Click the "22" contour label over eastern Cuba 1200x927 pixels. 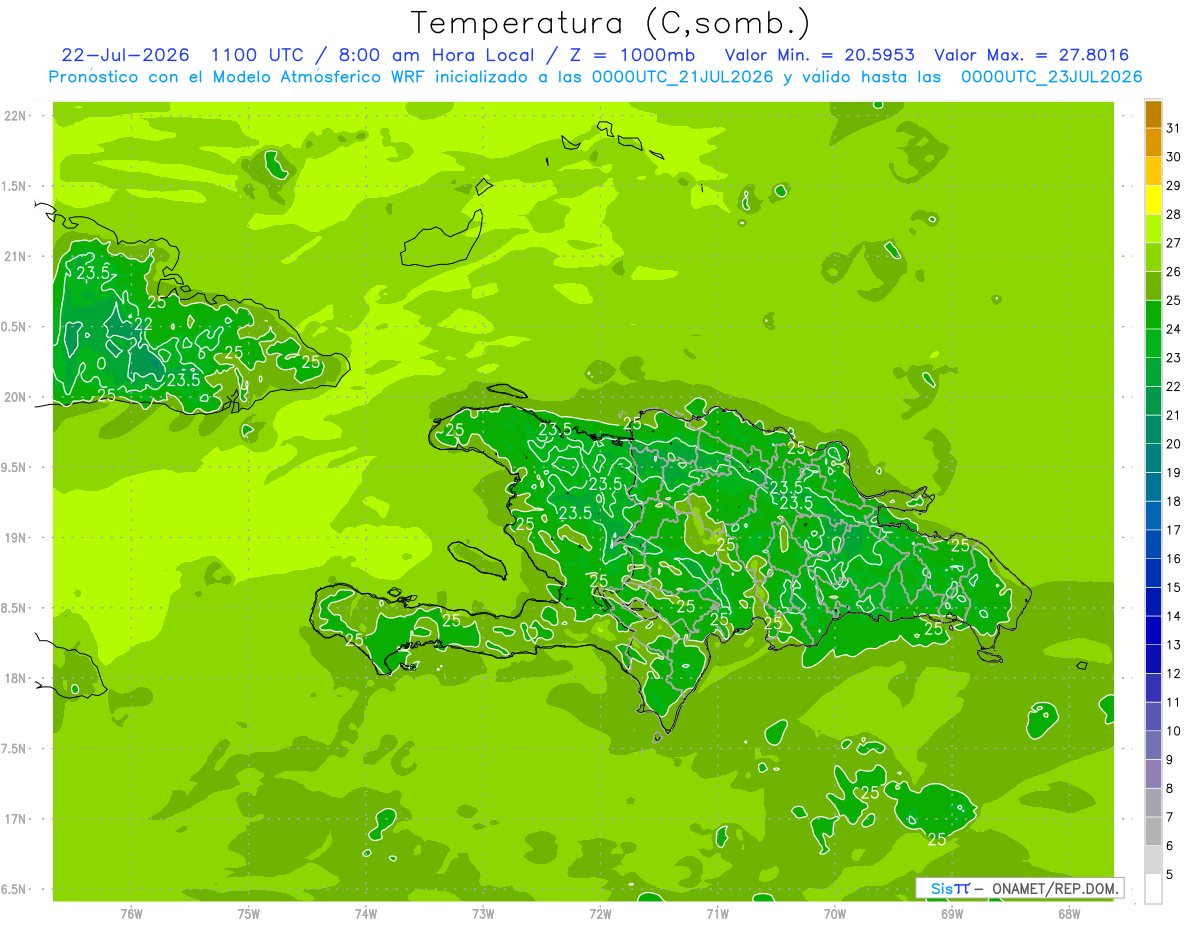(x=143, y=324)
